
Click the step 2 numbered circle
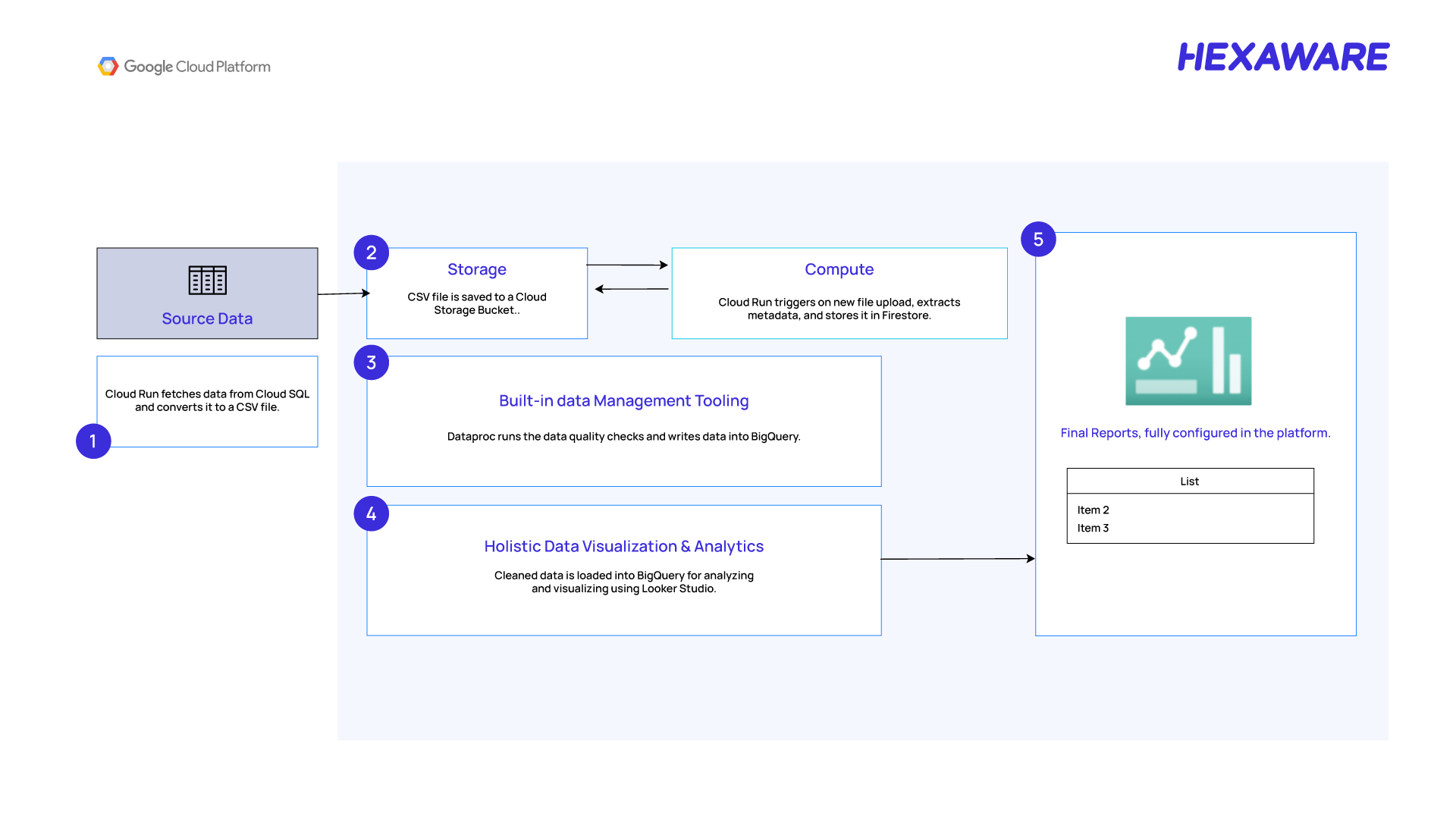372,253
